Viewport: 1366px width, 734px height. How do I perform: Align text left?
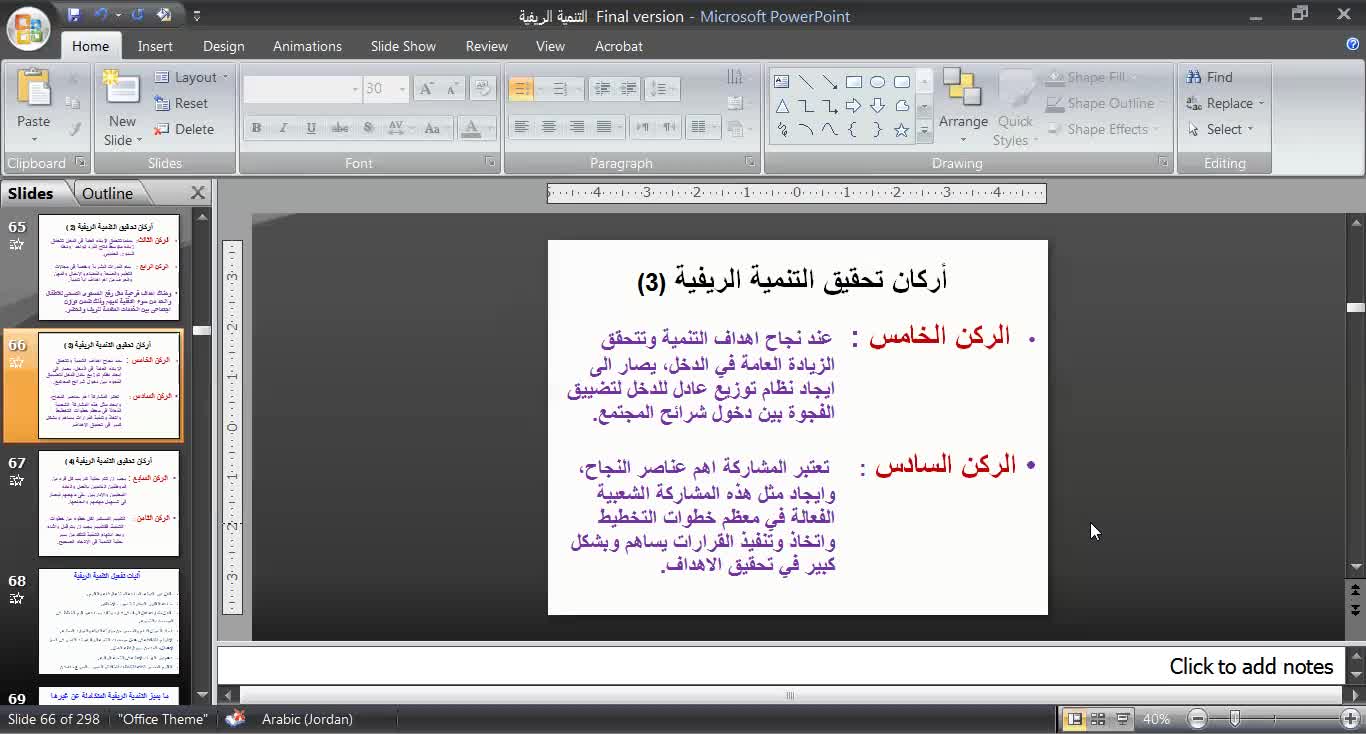pyautogui.click(x=521, y=127)
